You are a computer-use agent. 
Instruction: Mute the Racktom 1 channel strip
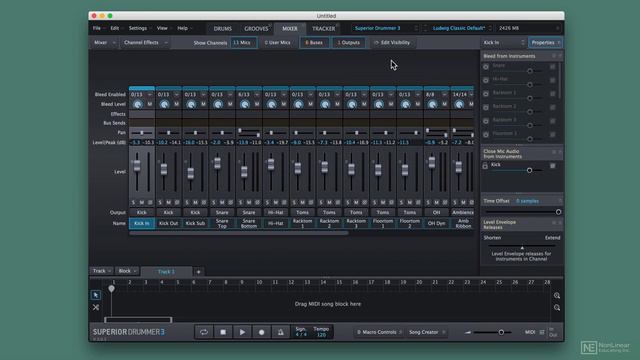point(302,202)
